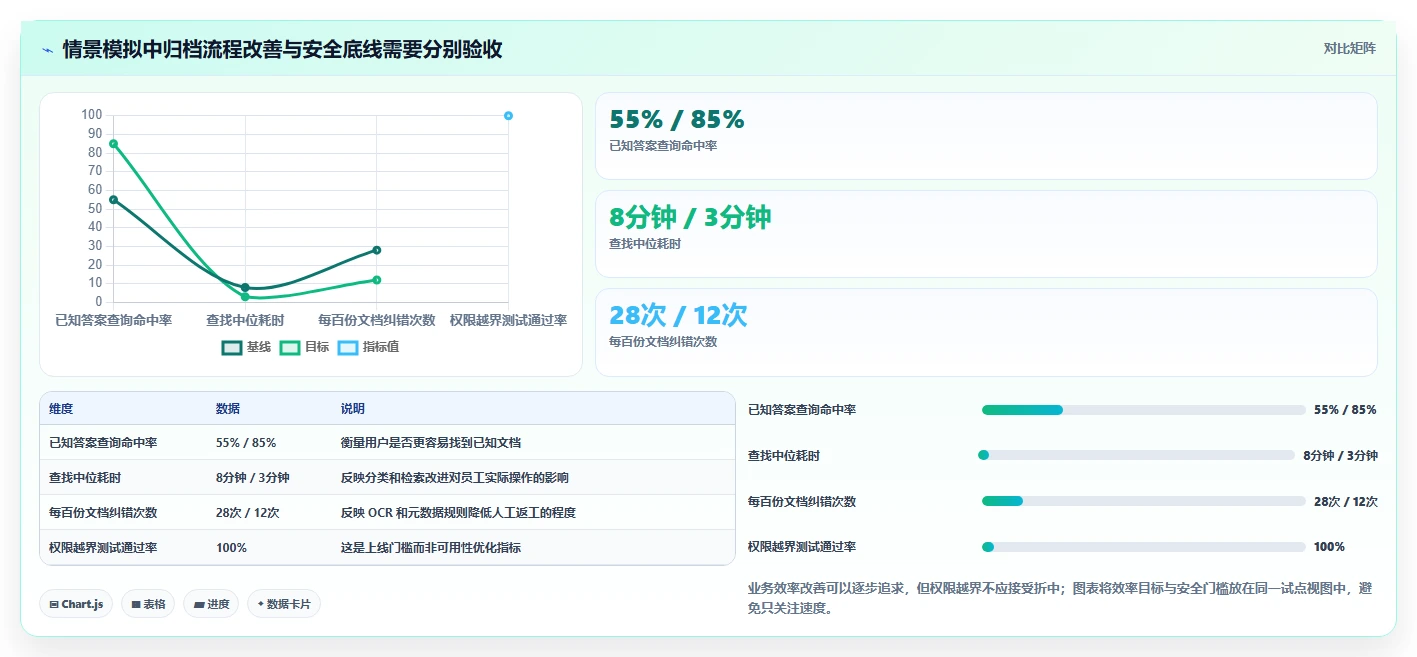The height and width of the screenshot is (657, 1417).
Task: Click table value 55% / 85%
Action: click(x=246, y=442)
